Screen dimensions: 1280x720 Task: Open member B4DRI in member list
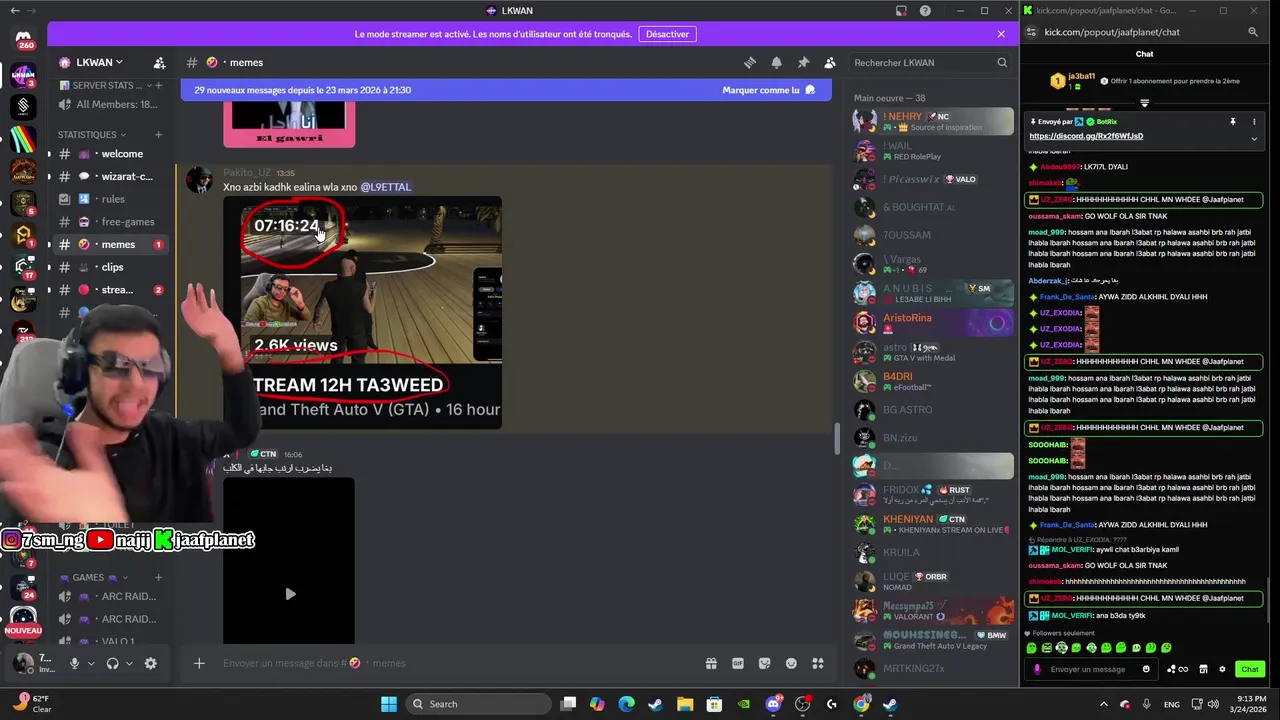(932, 381)
